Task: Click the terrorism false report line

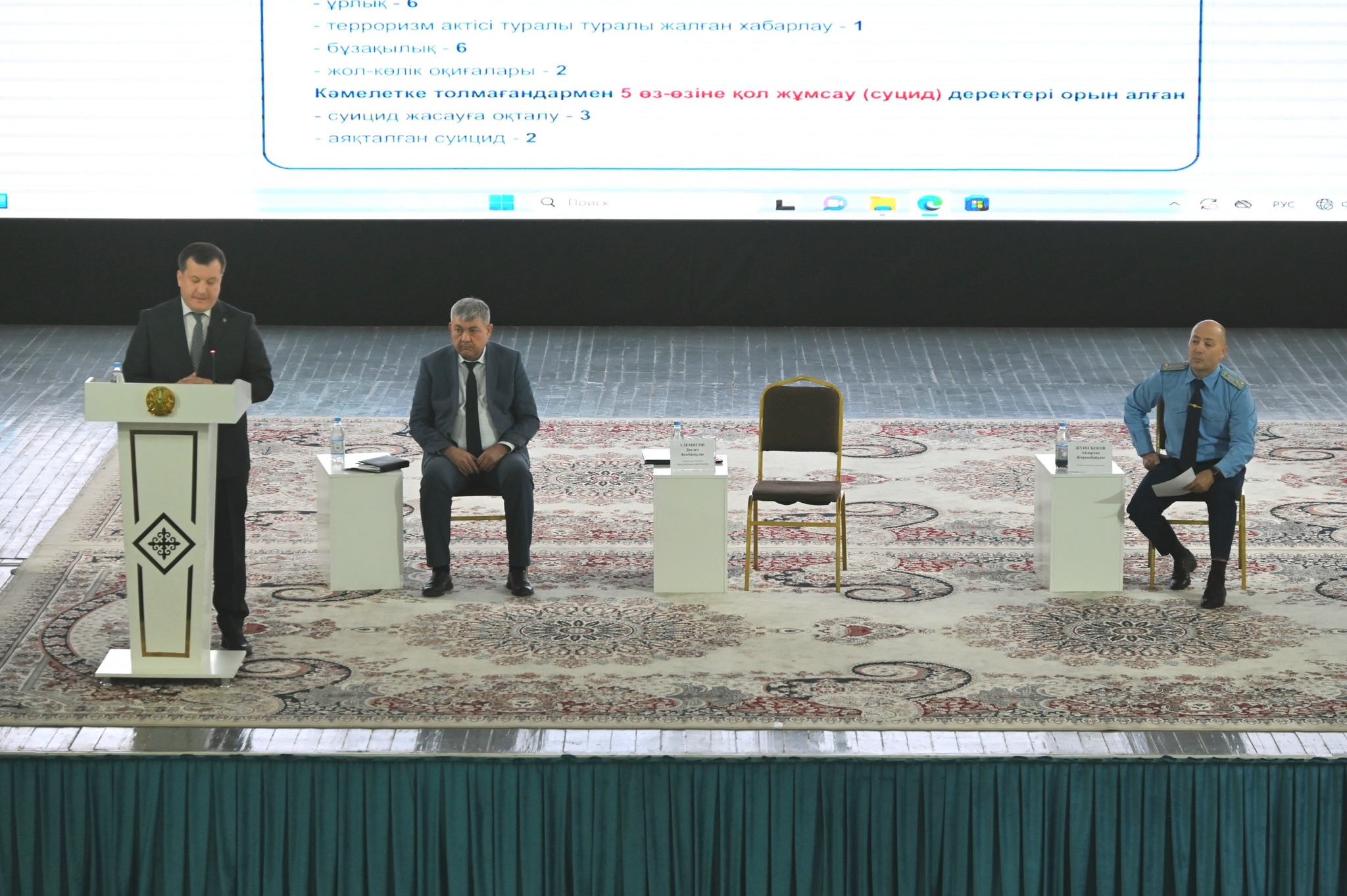Action: coord(589,26)
